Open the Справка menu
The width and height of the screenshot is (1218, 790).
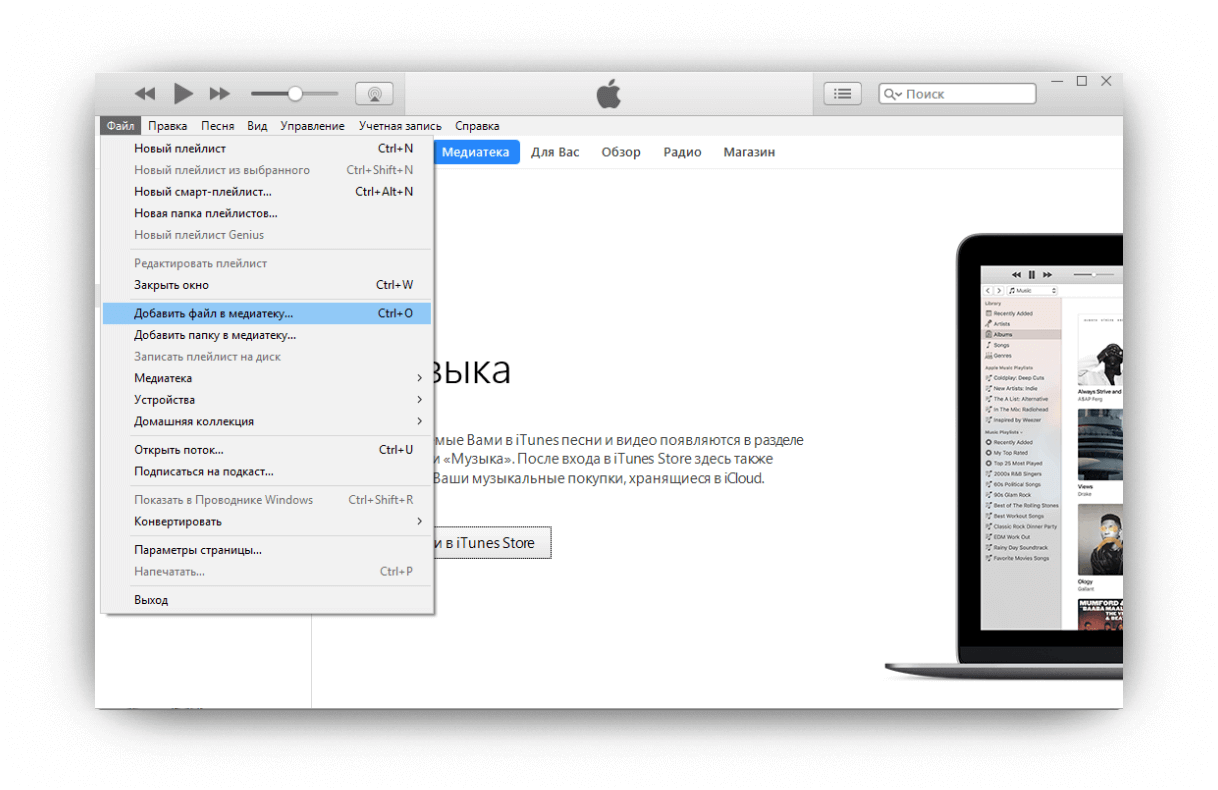click(477, 126)
